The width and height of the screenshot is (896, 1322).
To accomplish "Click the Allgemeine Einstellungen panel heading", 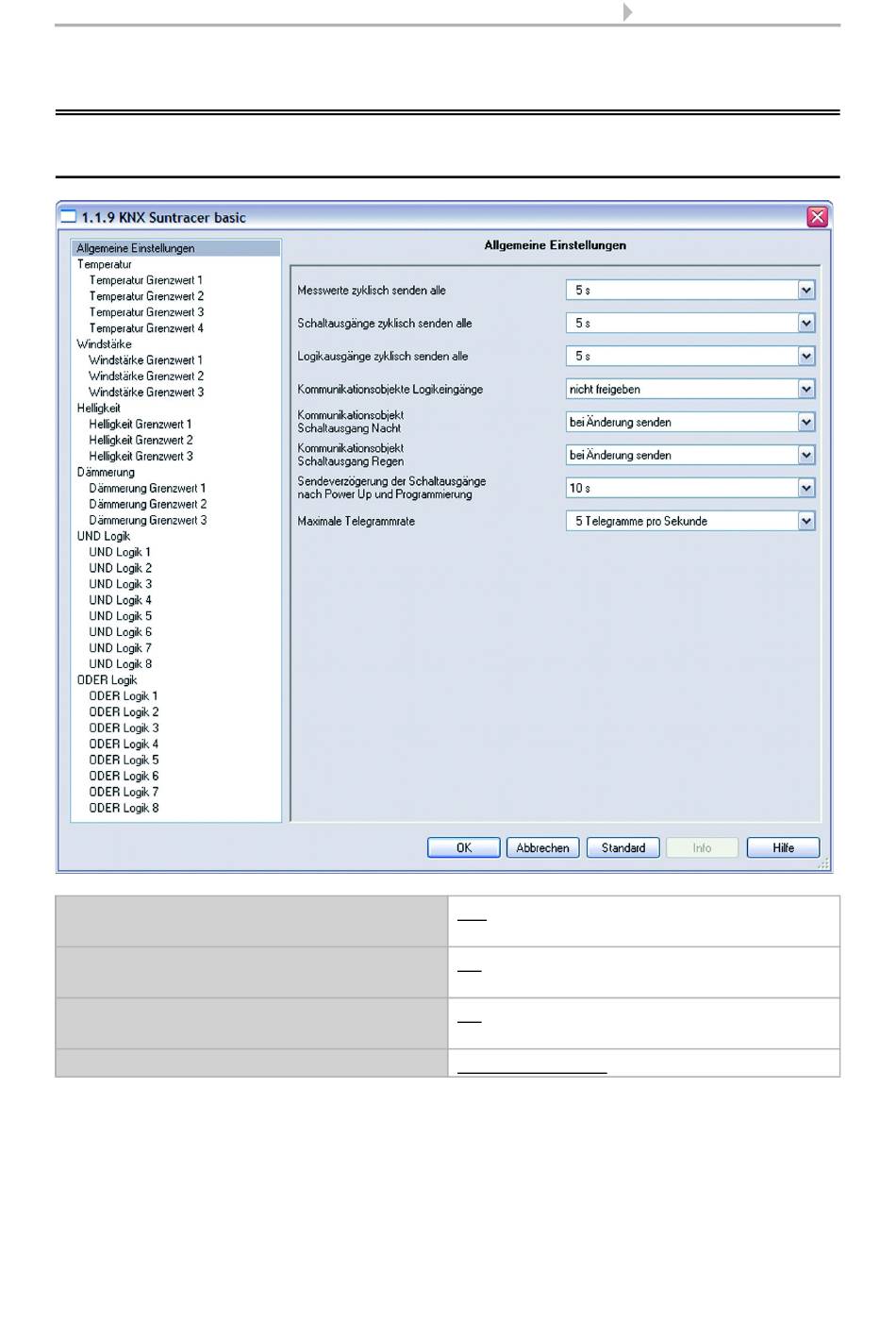I will (x=556, y=245).
